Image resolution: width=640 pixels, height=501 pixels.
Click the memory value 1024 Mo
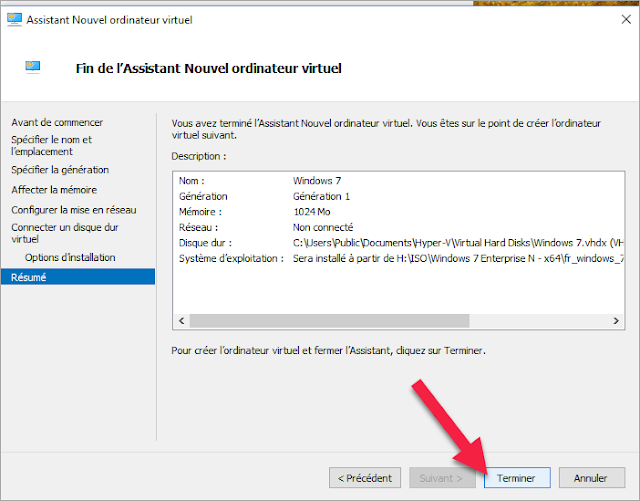[x=311, y=212]
